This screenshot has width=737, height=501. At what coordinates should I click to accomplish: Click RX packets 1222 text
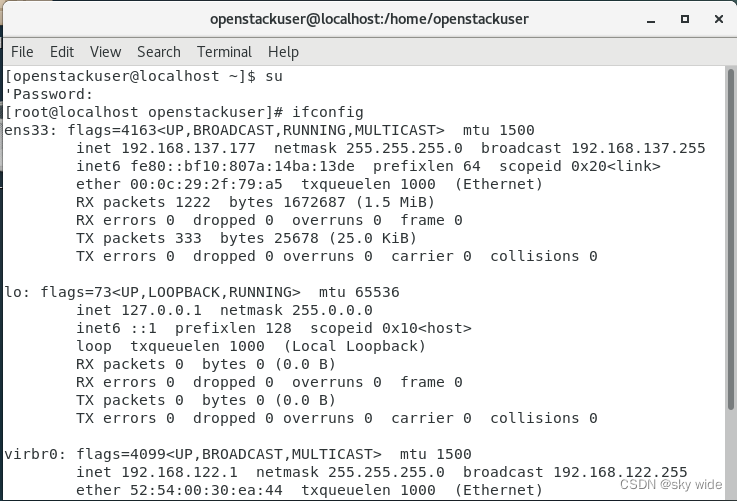pos(143,202)
